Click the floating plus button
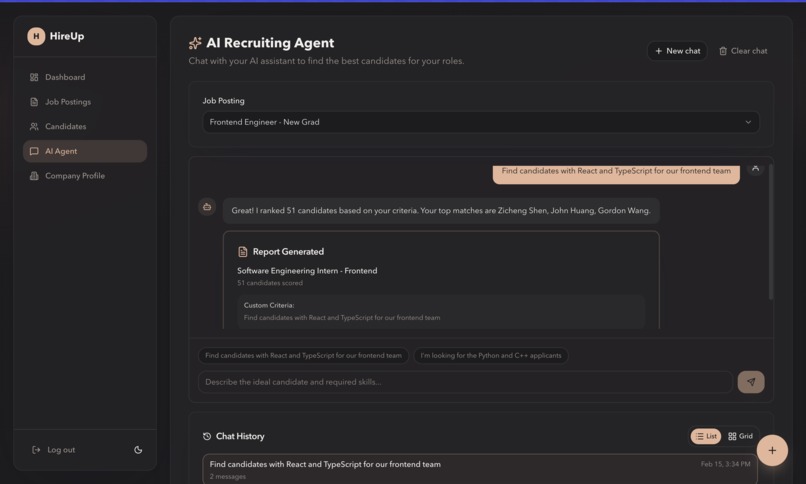The width and height of the screenshot is (806, 484). (x=772, y=451)
